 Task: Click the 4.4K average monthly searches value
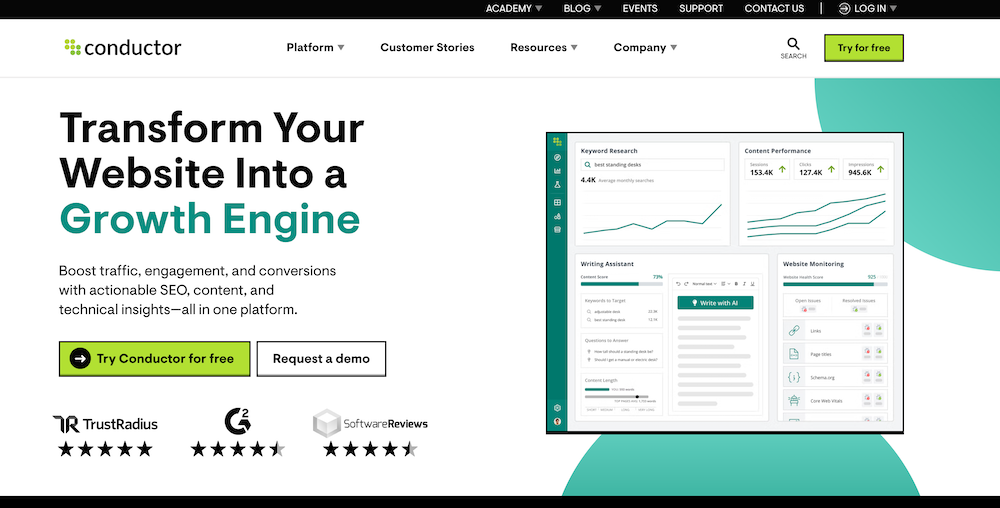(x=588, y=180)
